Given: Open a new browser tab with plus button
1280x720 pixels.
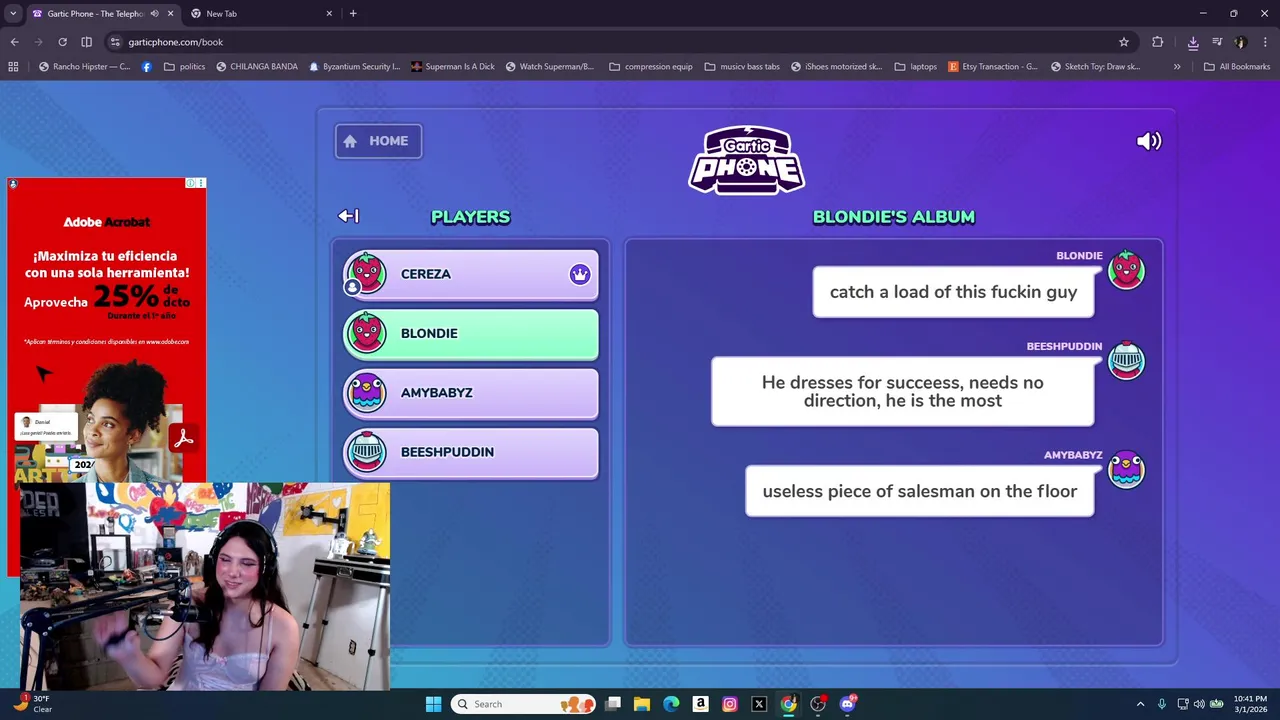Looking at the screenshot, I should [x=353, y=14].
